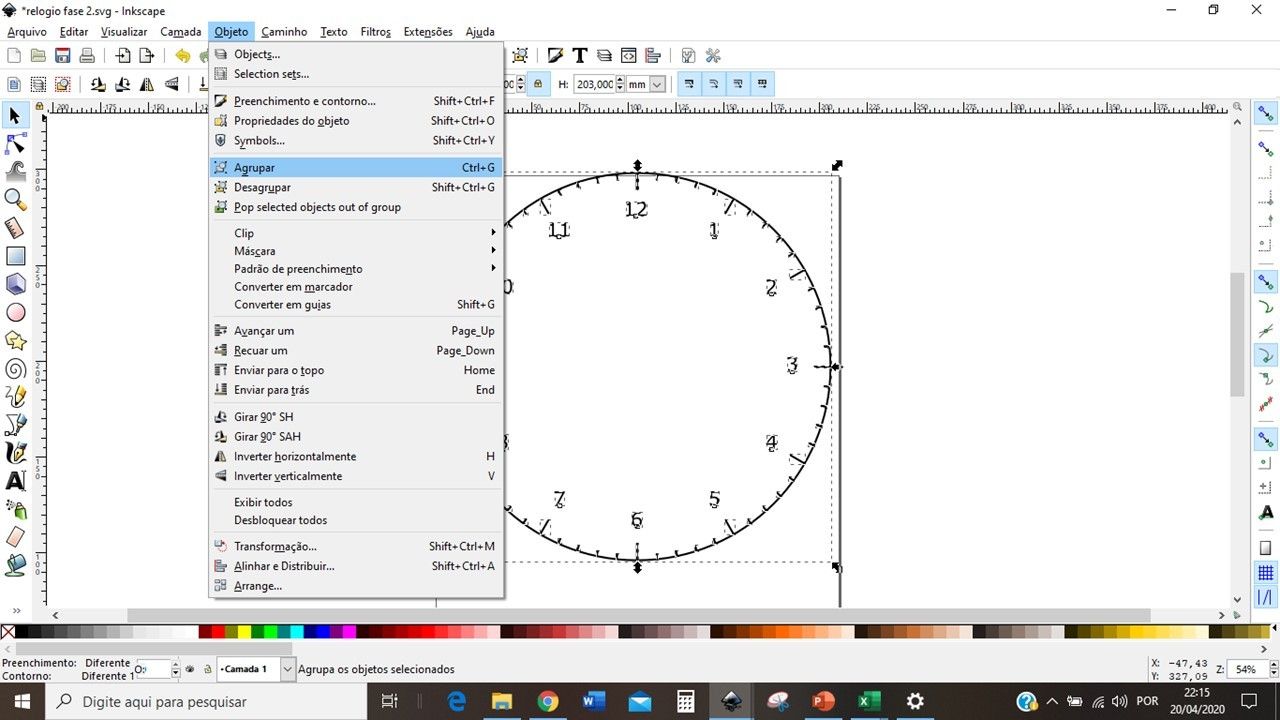
Task: Click the New document icon
Action: coord(14,56)
